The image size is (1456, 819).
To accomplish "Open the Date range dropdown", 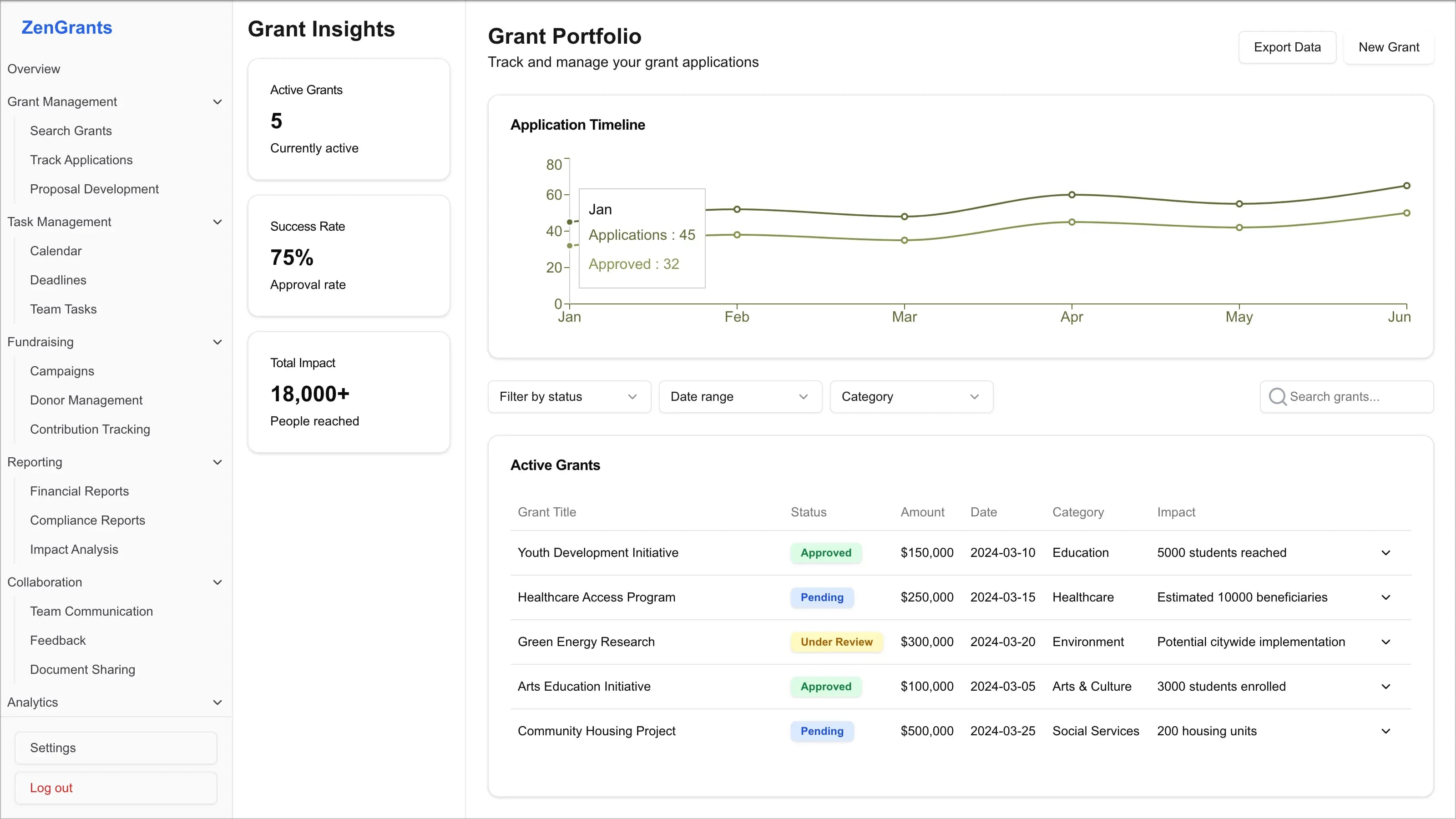I will coord(740,397).
